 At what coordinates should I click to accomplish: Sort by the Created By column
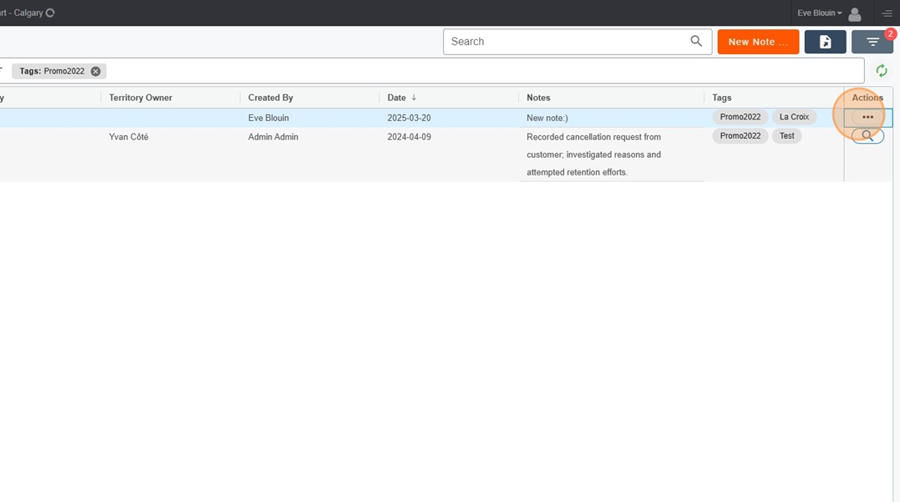[x=270, y=98]
